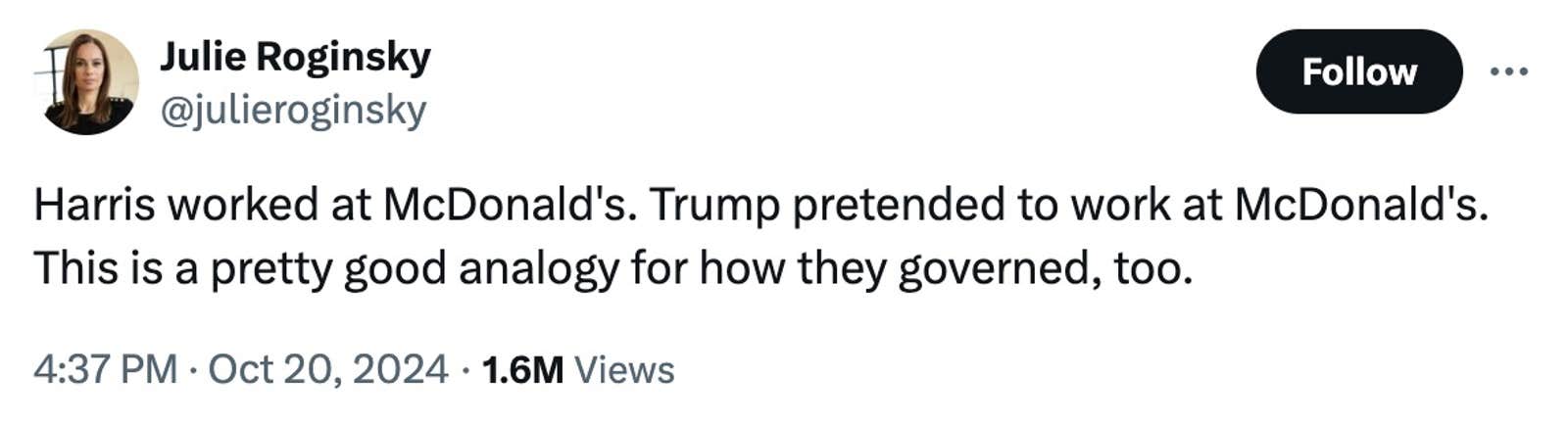Click the 4:37 PM timestamp

coord(105,370)
